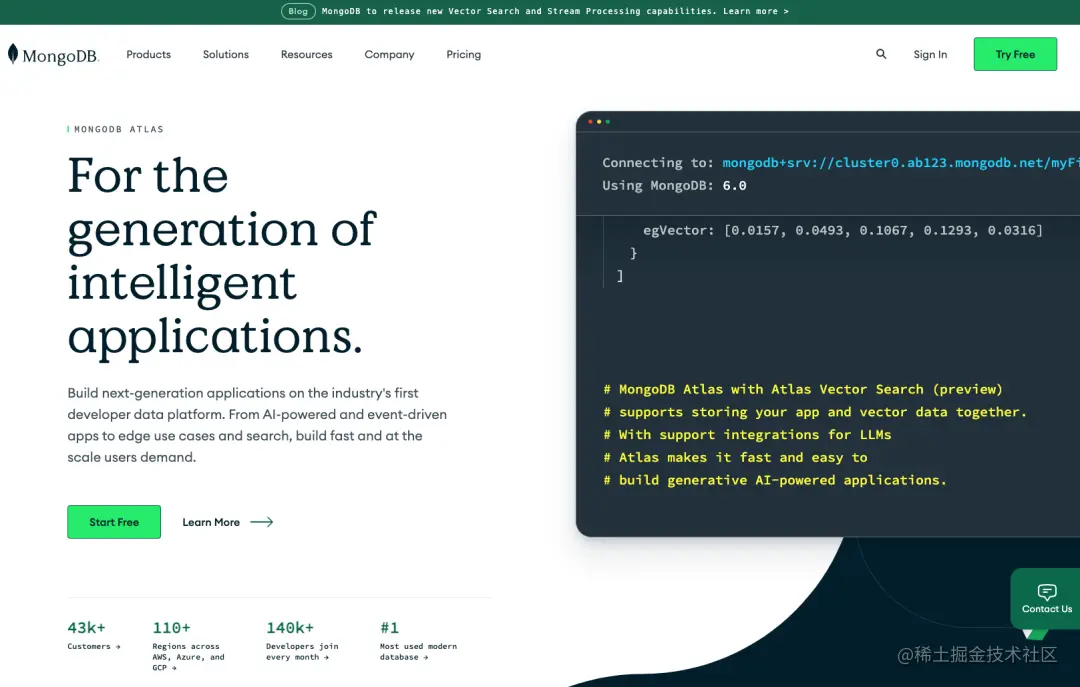
Task: Click the Try Free button
Action: (x=1015, y=54)
